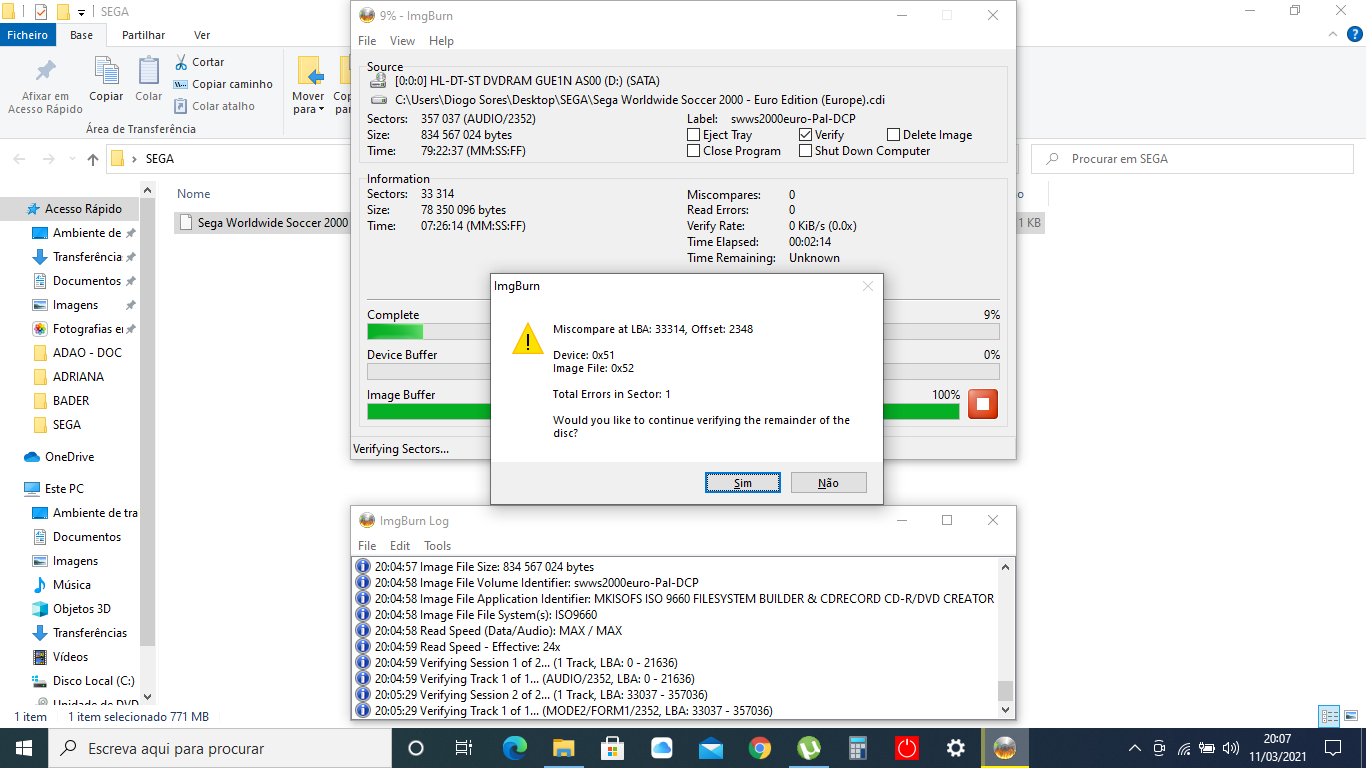
Task: Open the quick access toolbar dropdown arrow
Action: coord(81,12)
